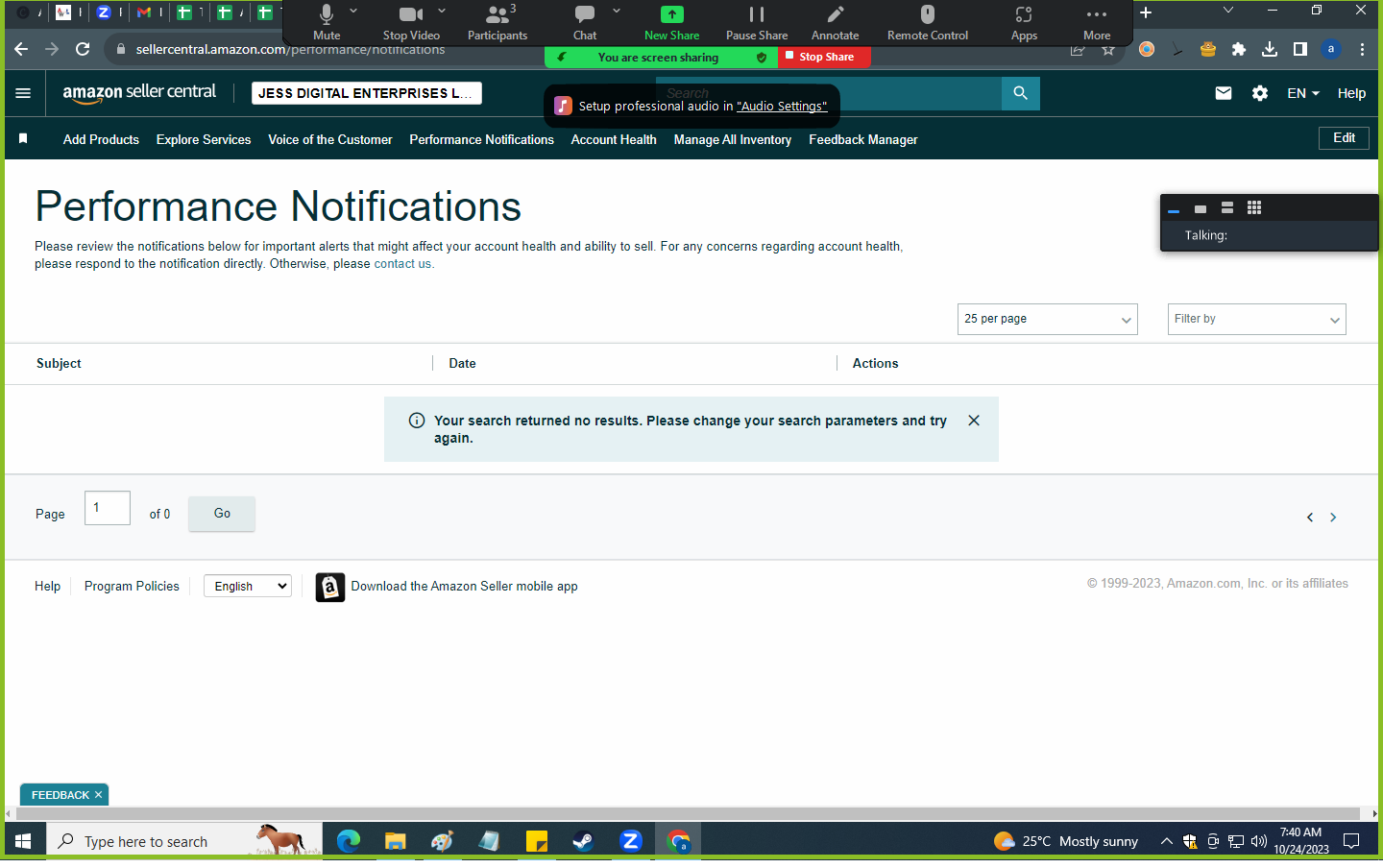Reload the Seller Central page

83,49
